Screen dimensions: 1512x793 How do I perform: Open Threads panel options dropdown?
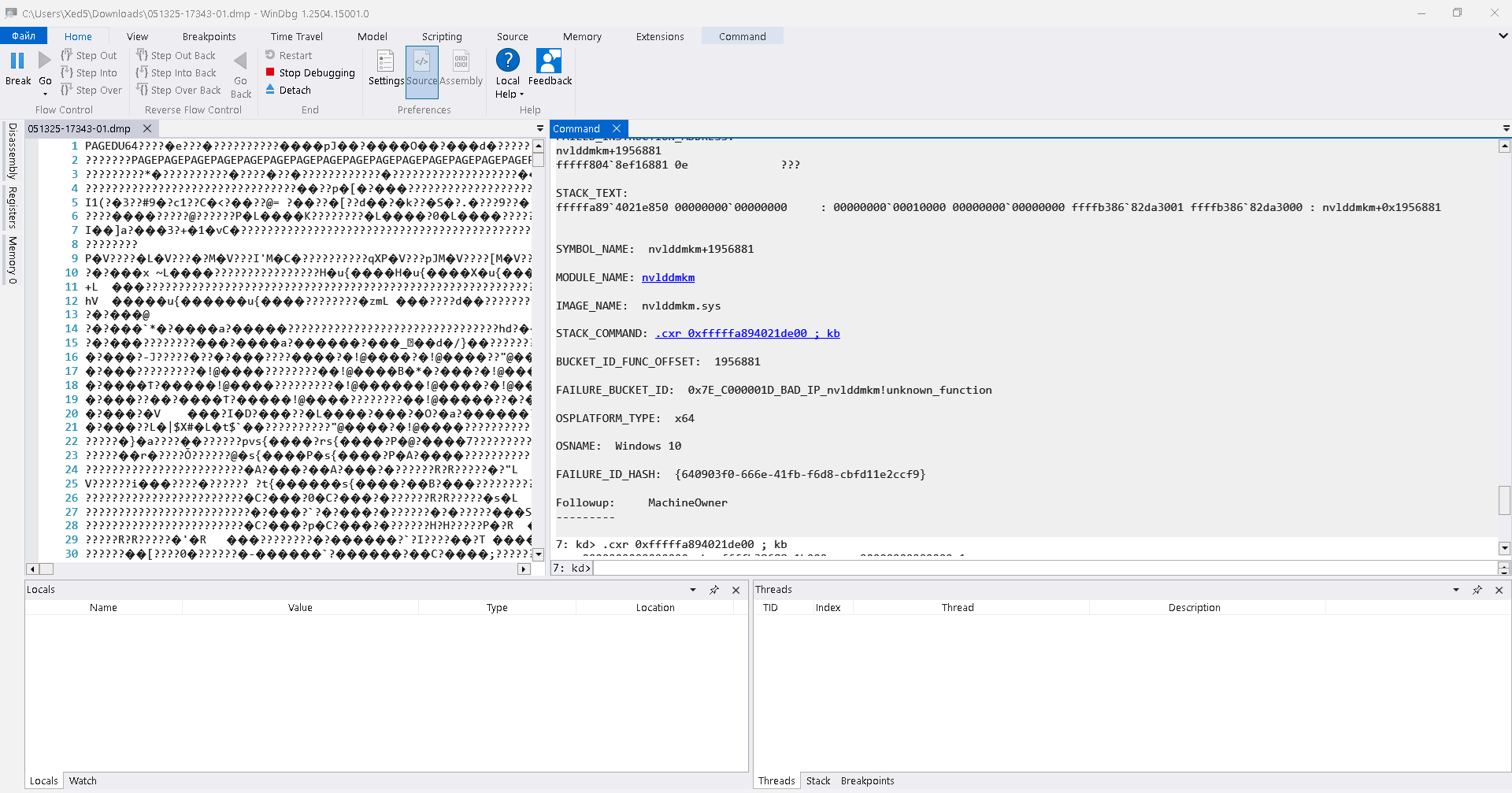tap(1456, 589)
